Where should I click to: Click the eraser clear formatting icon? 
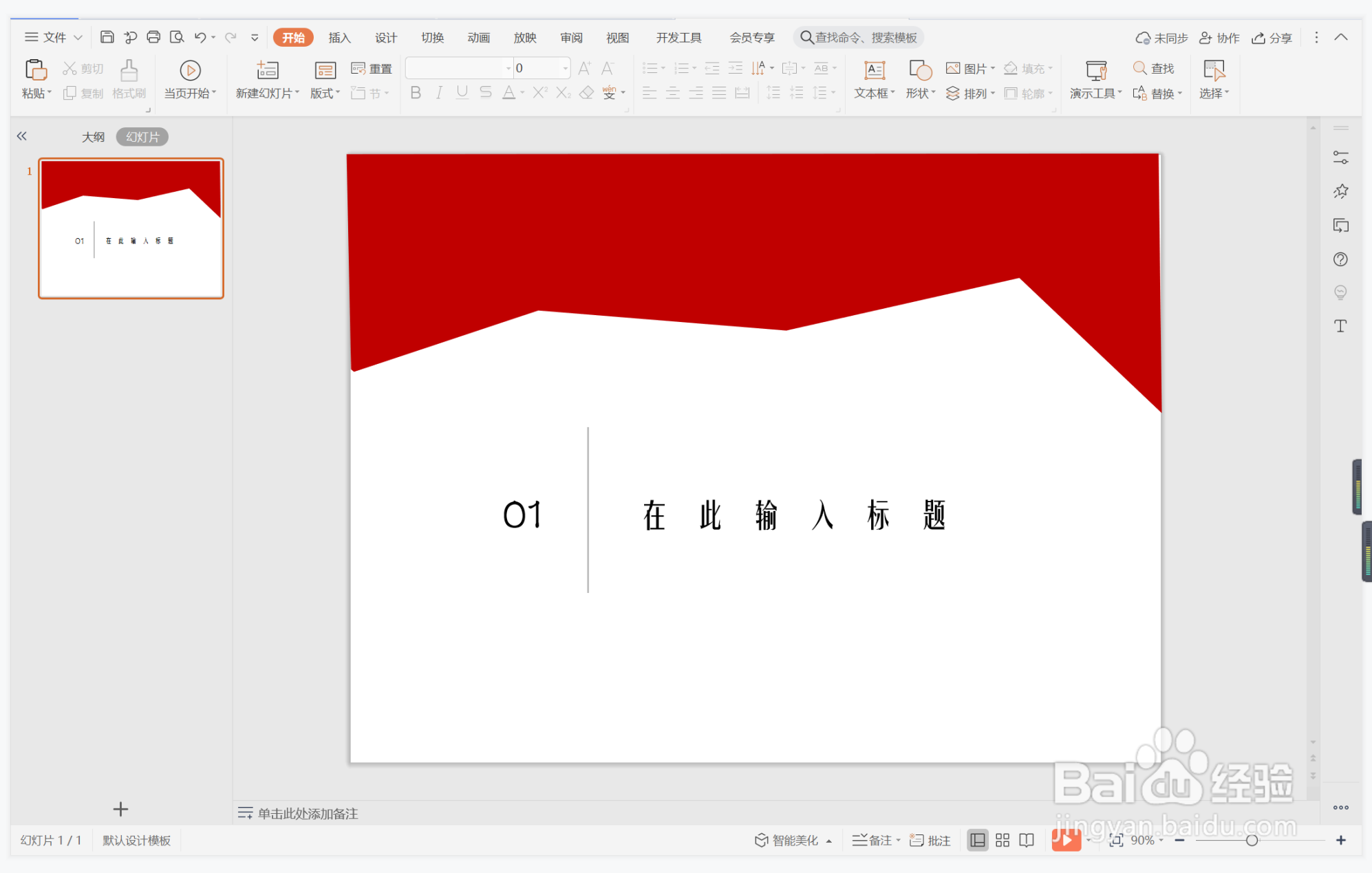pos(586,92)
